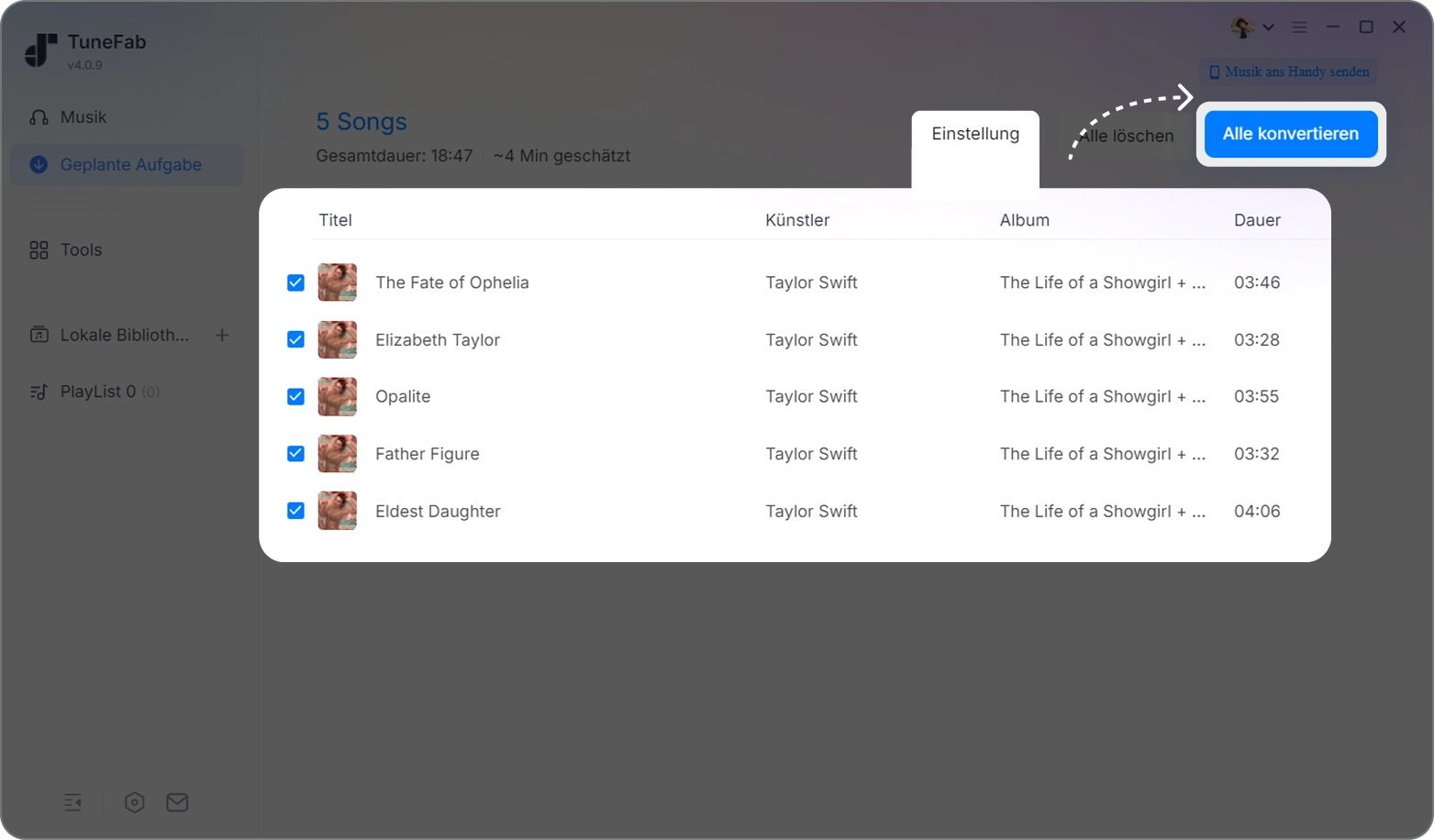Image resolution: width=1434 pixels, height=840 pixels.
Task: Select the song title Father Figure
Action: (x=428, y=454)
